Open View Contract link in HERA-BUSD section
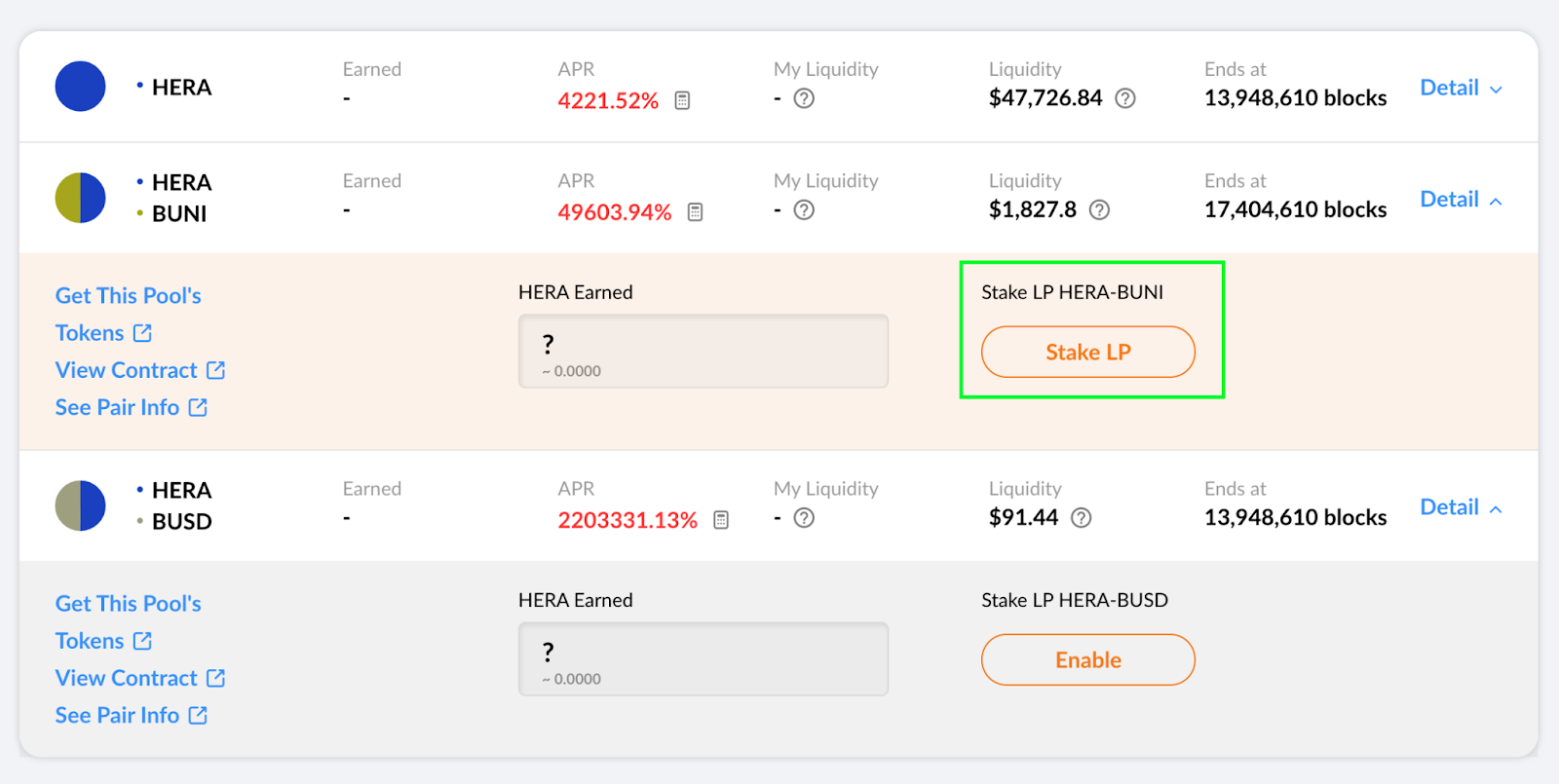The image size is (1559, 784). 139,679
